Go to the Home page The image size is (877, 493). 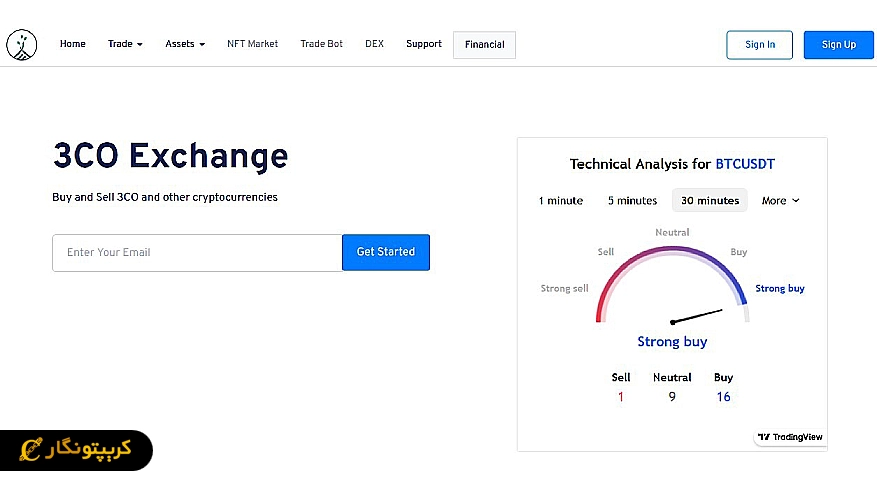coord(73,44)
